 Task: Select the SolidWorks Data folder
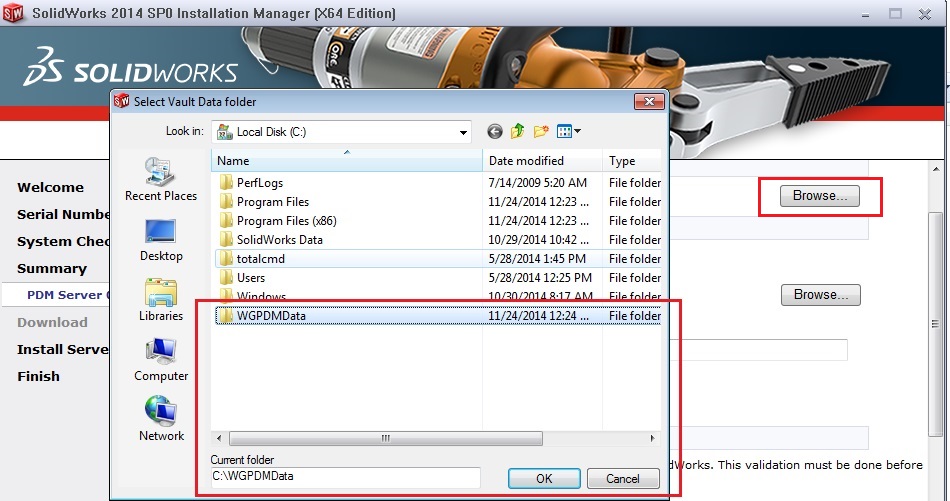click(x=279, y=240)
